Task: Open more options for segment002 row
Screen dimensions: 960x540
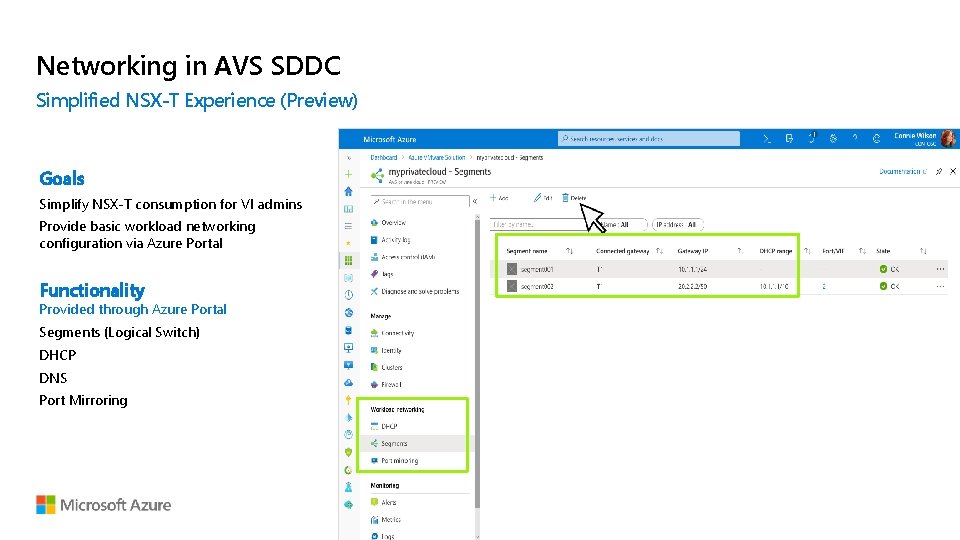Action: [x=940, y=286]
